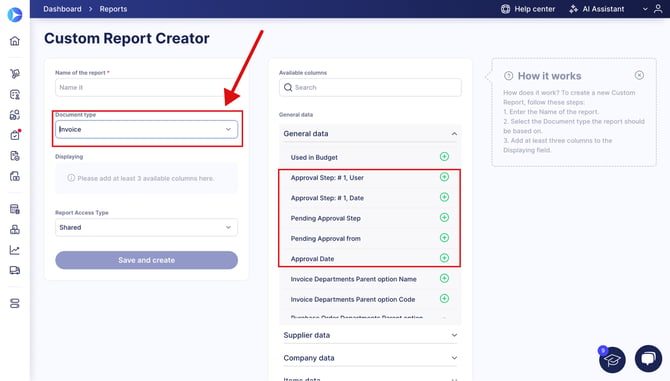Close the How it works panel

(639, 75)
